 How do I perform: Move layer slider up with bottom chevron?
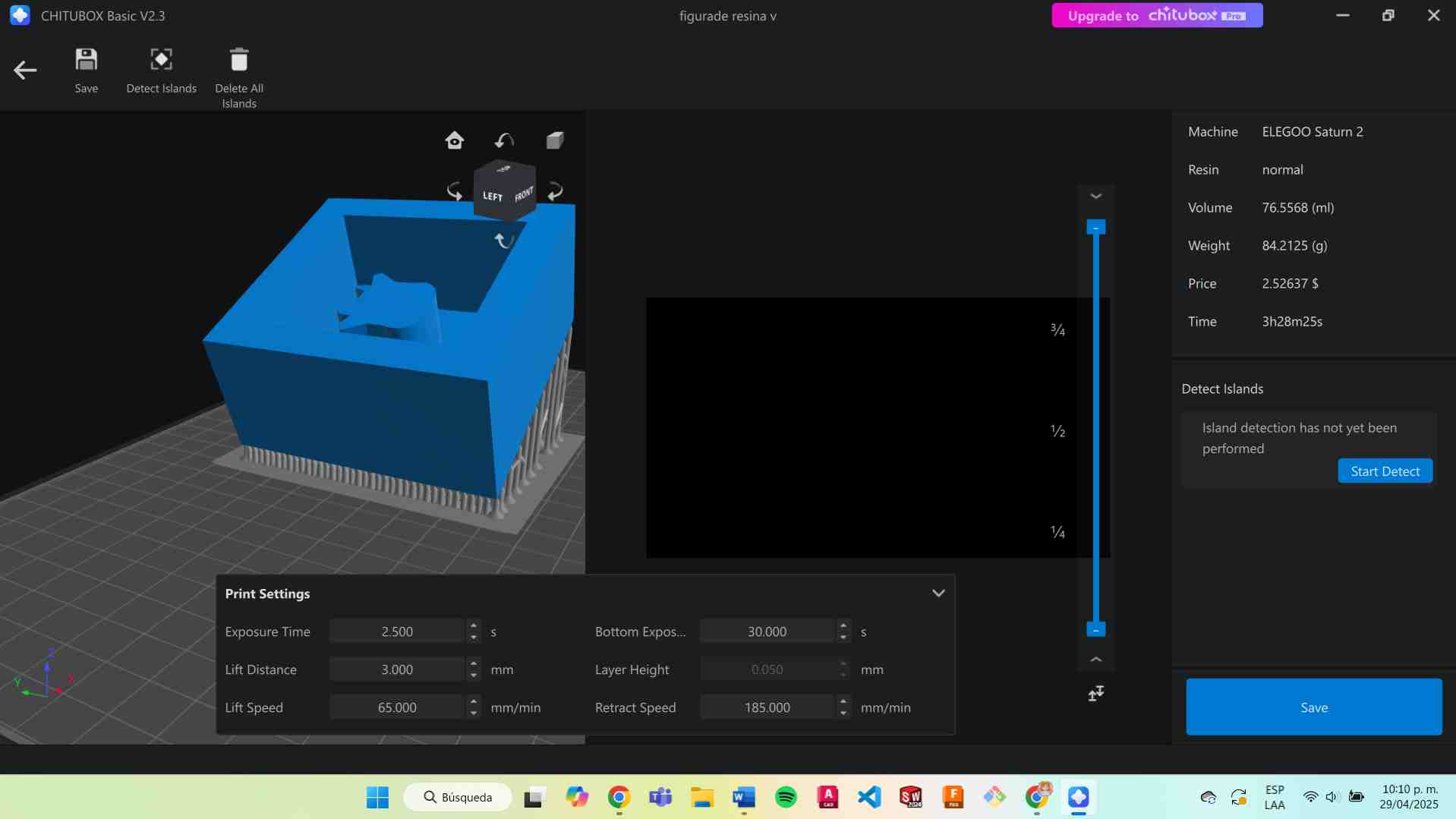pyautogui.click(x=1096, y=660)
